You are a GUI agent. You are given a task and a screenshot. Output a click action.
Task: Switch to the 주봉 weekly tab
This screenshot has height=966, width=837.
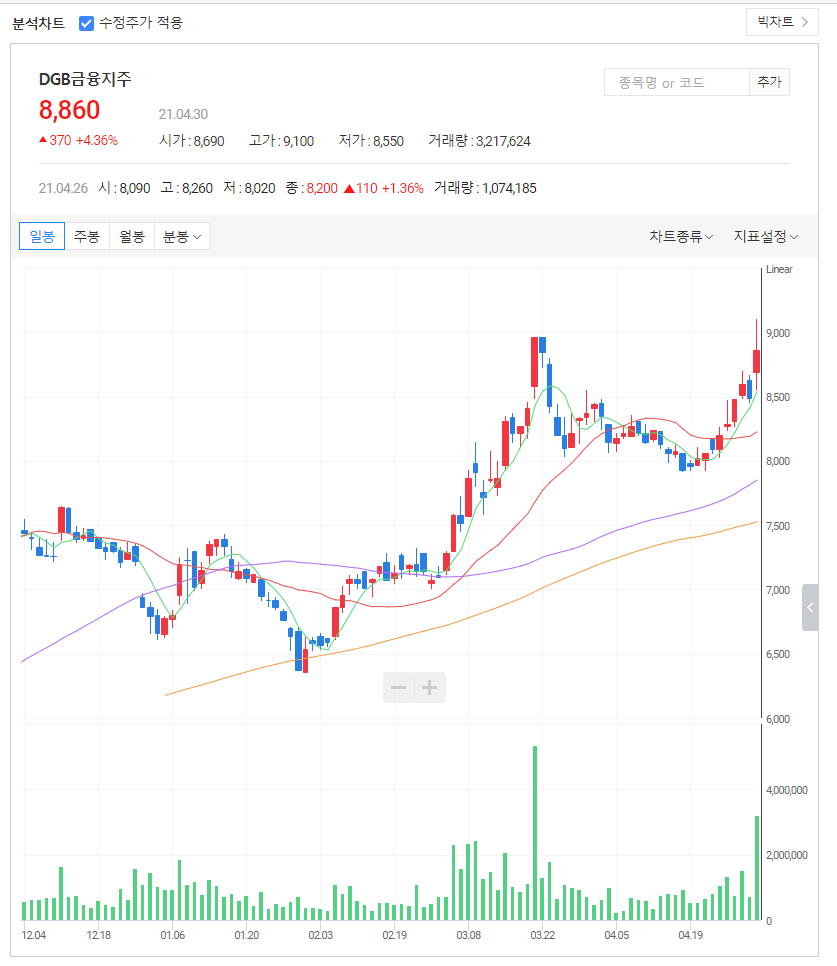(87, 237)
